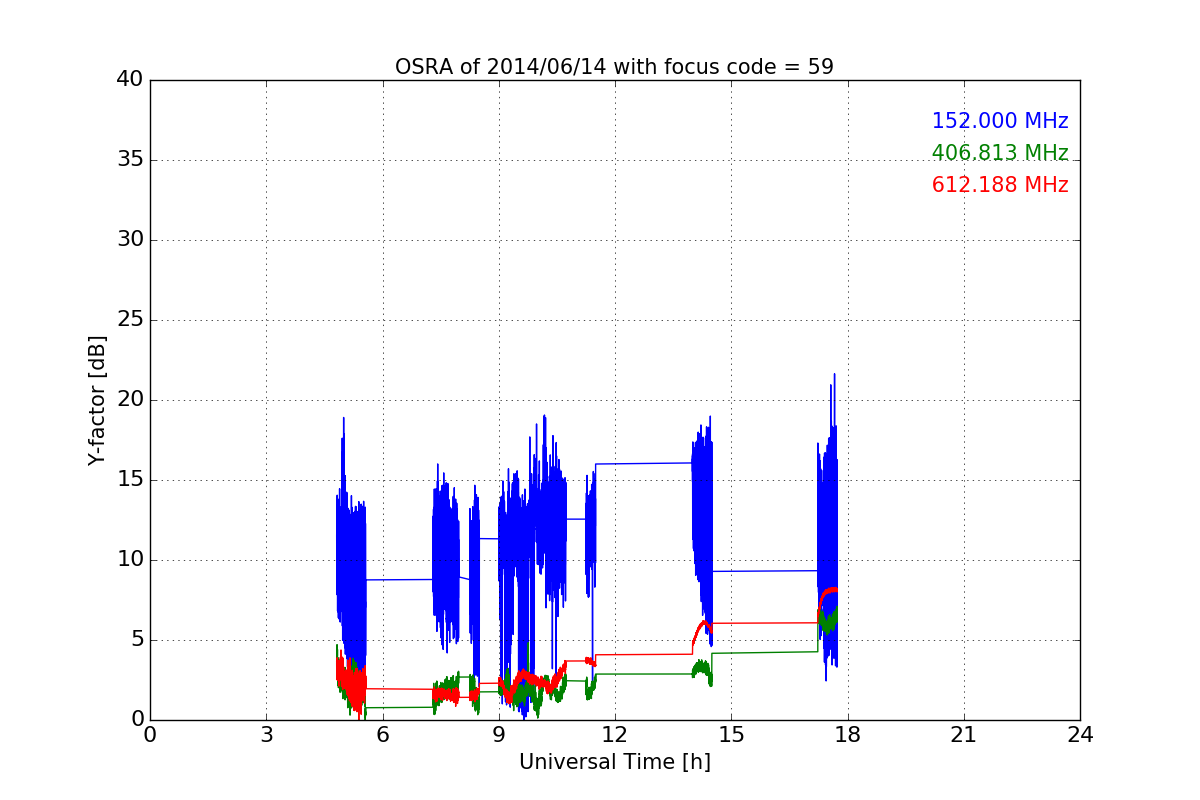Image resolution: width=1200 pixels, height=800 pixels.
Task: Click the x-axis tick label 21
Action: [x=964, y=735]
